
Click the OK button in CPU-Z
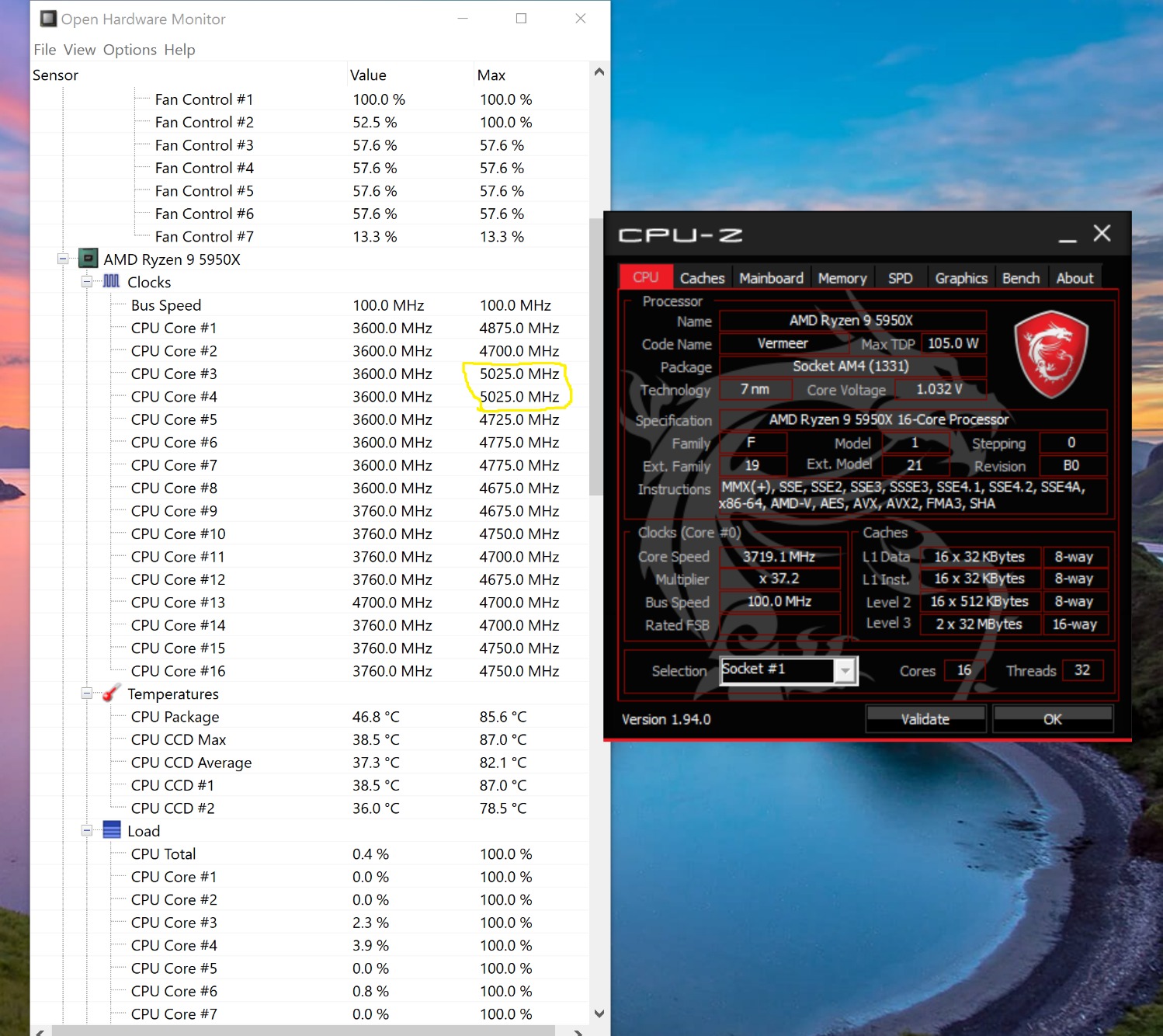1053,719
